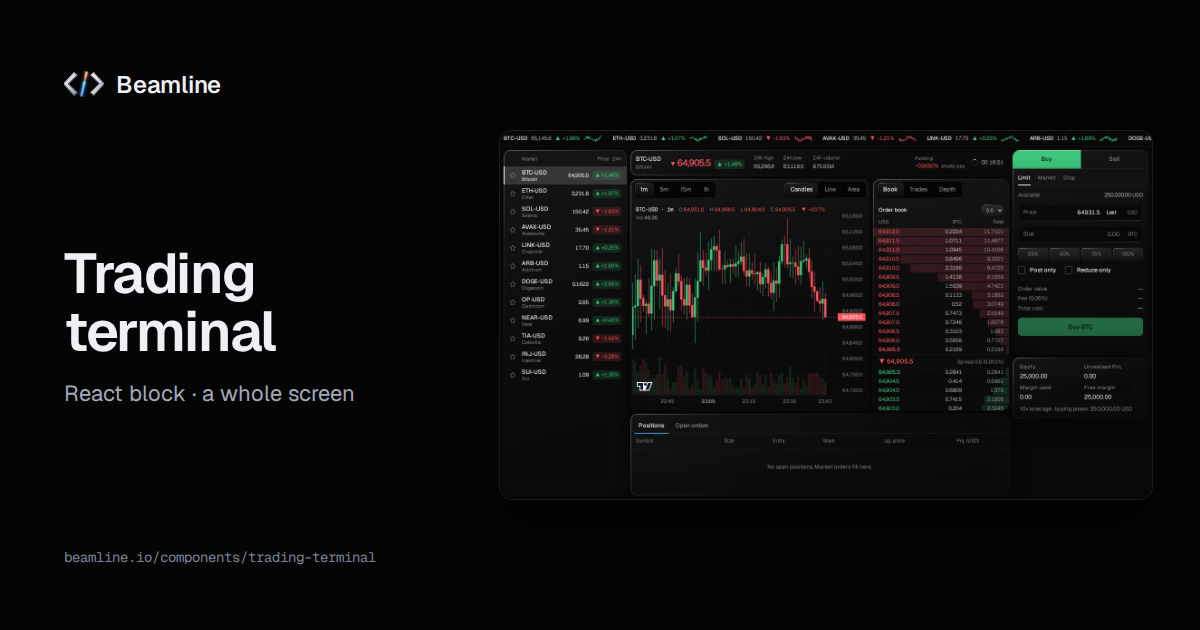Click the Last price button in the Price field
Viewport: 1200px width, 630px height.
[x=1111, y=212]
